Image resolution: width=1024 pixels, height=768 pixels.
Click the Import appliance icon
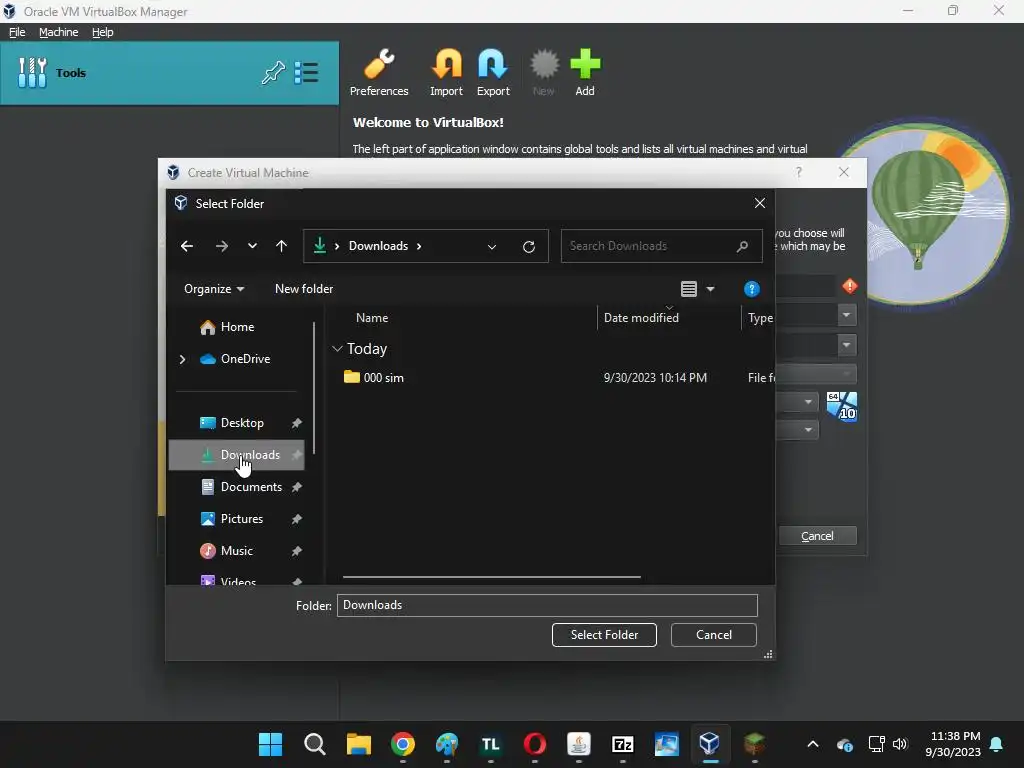[x=446, y=72]
